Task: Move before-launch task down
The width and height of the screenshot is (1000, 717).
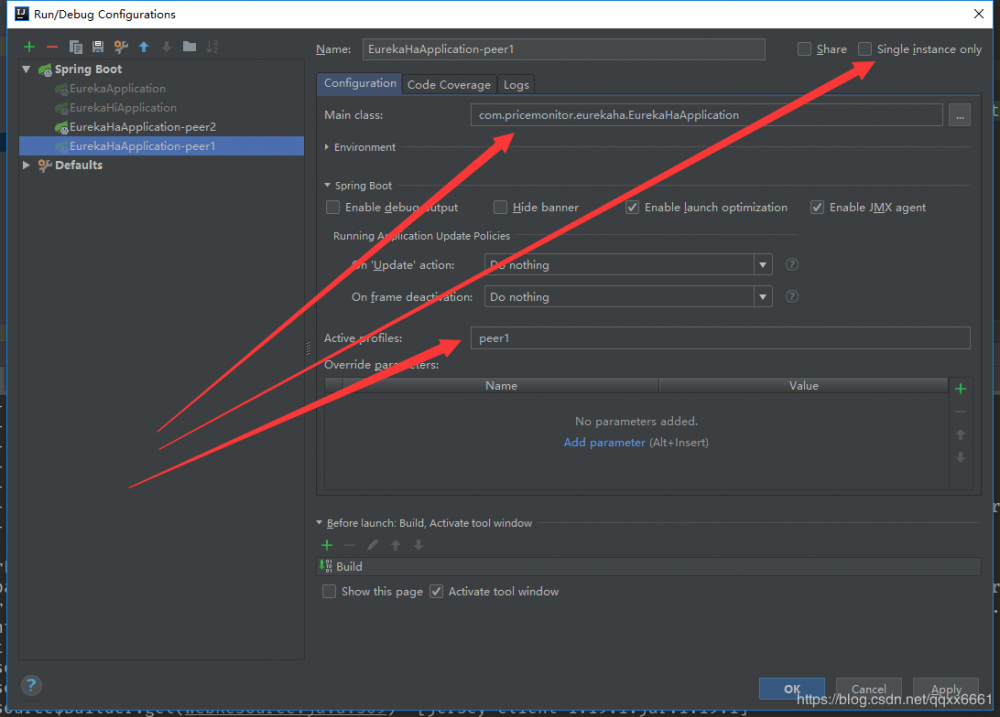Action: point(418,545)
